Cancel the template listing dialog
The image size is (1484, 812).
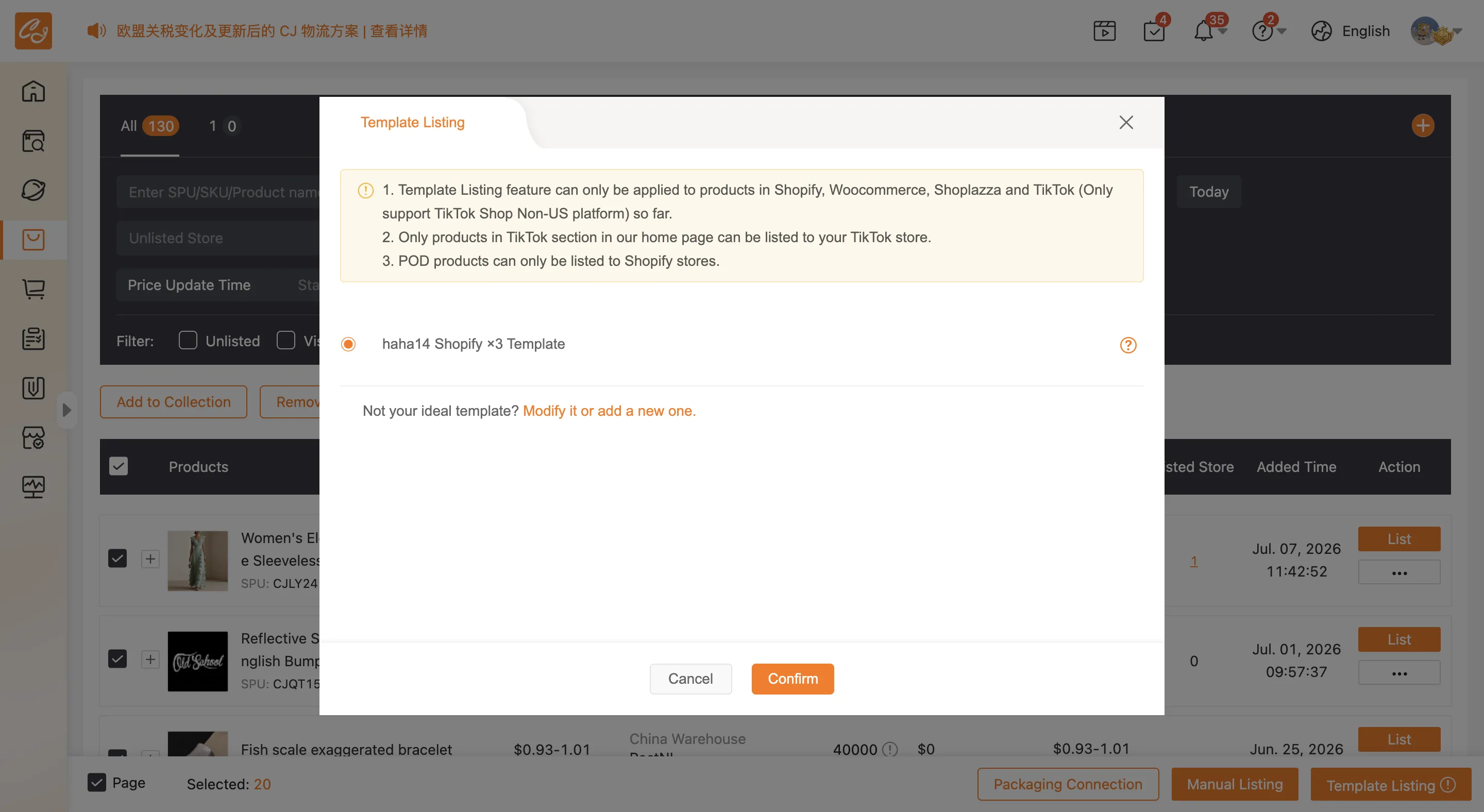point(690,679)
